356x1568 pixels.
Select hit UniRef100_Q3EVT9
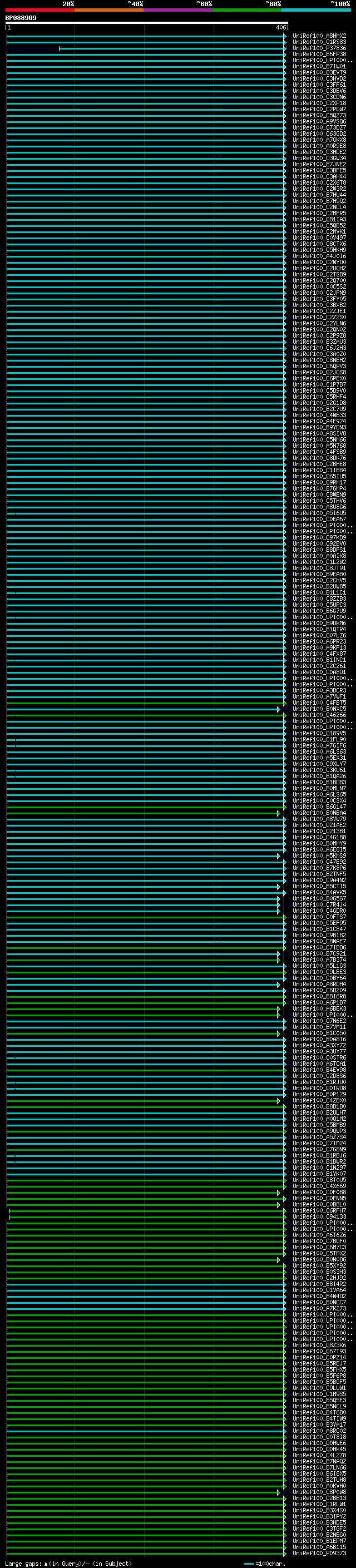[x=319, y=72]
